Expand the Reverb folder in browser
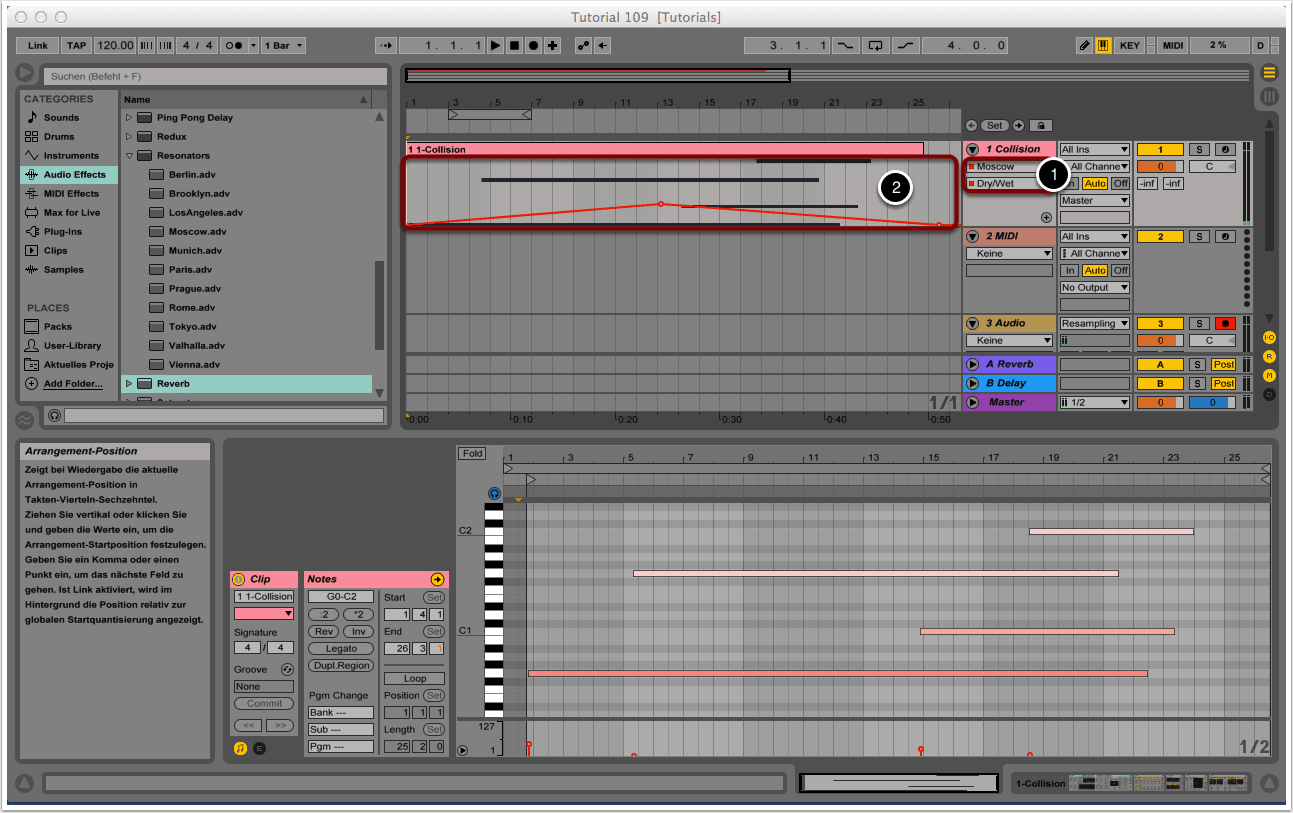1293x813 pixels. tap(128, 384)
